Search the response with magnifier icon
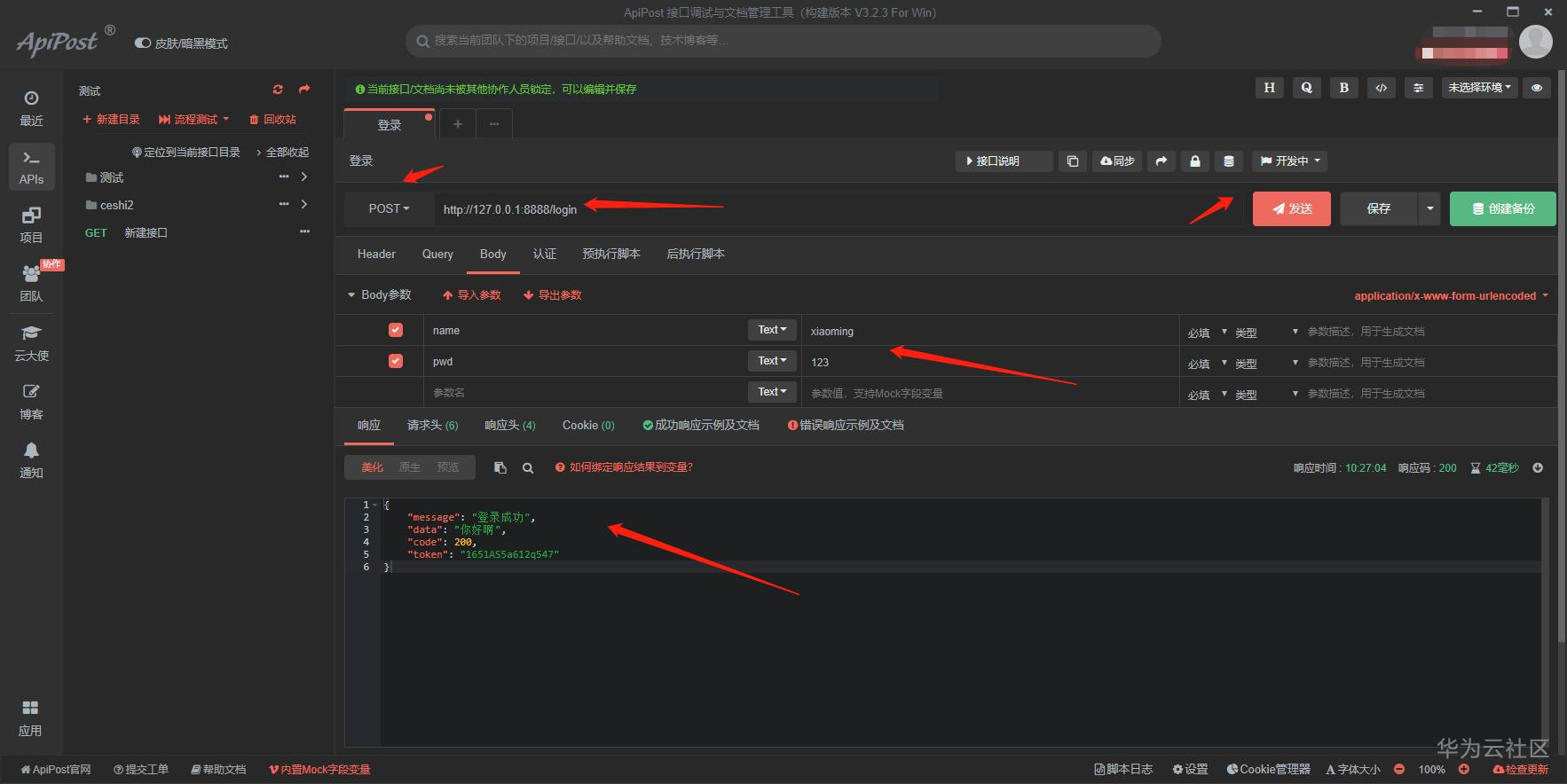 [x=528, y=467]
